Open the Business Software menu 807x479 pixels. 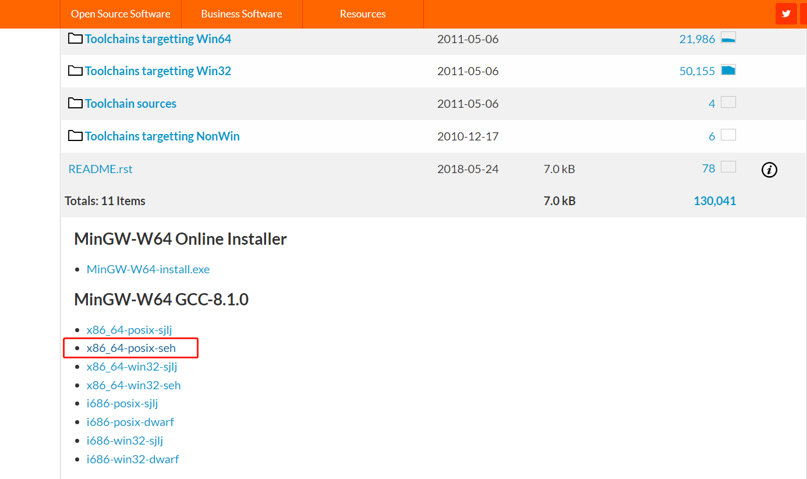point(241,14)
